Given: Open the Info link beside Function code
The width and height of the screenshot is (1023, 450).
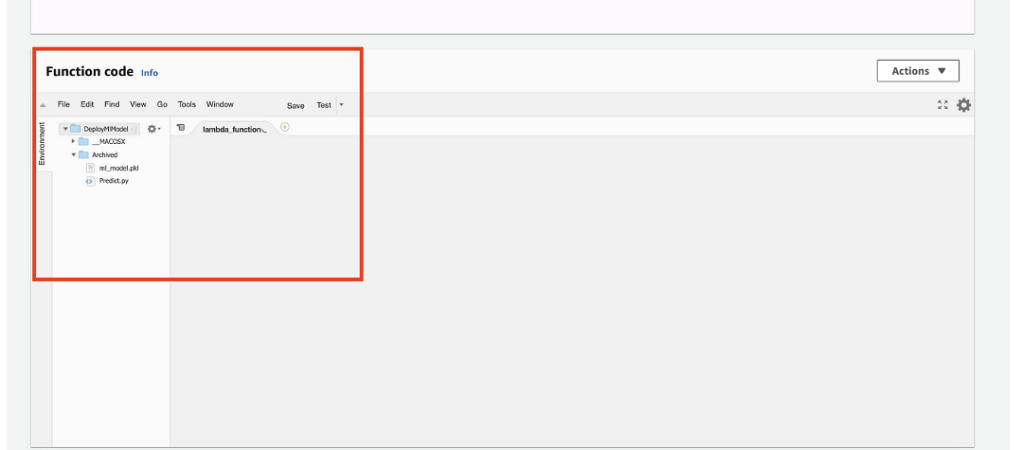Looking at the screenshot, I should pyautogui.click(x=149, y=73).
